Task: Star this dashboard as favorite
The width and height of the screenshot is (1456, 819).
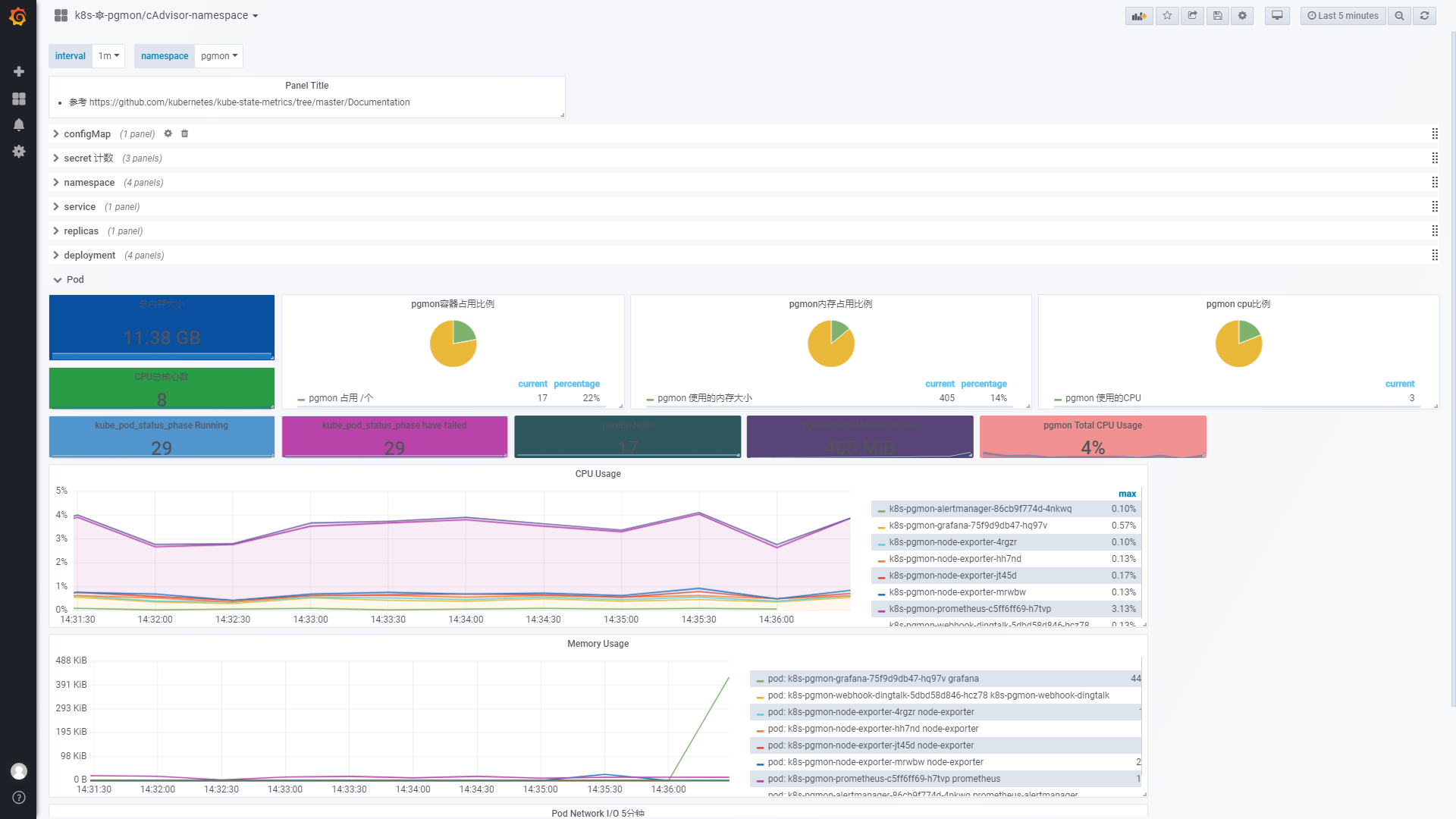Action: tap(1167, 16)
